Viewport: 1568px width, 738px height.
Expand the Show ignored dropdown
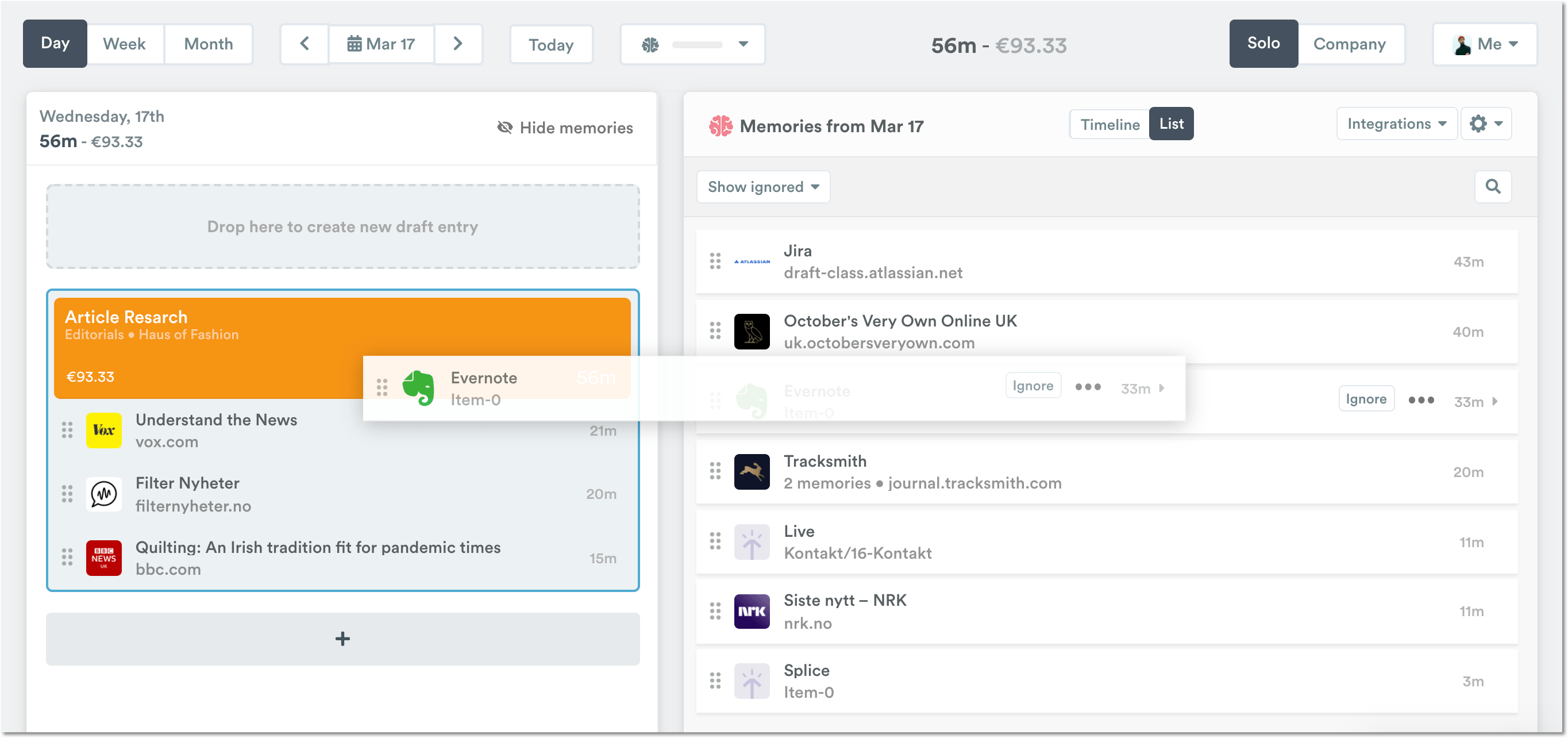(762, 187)
